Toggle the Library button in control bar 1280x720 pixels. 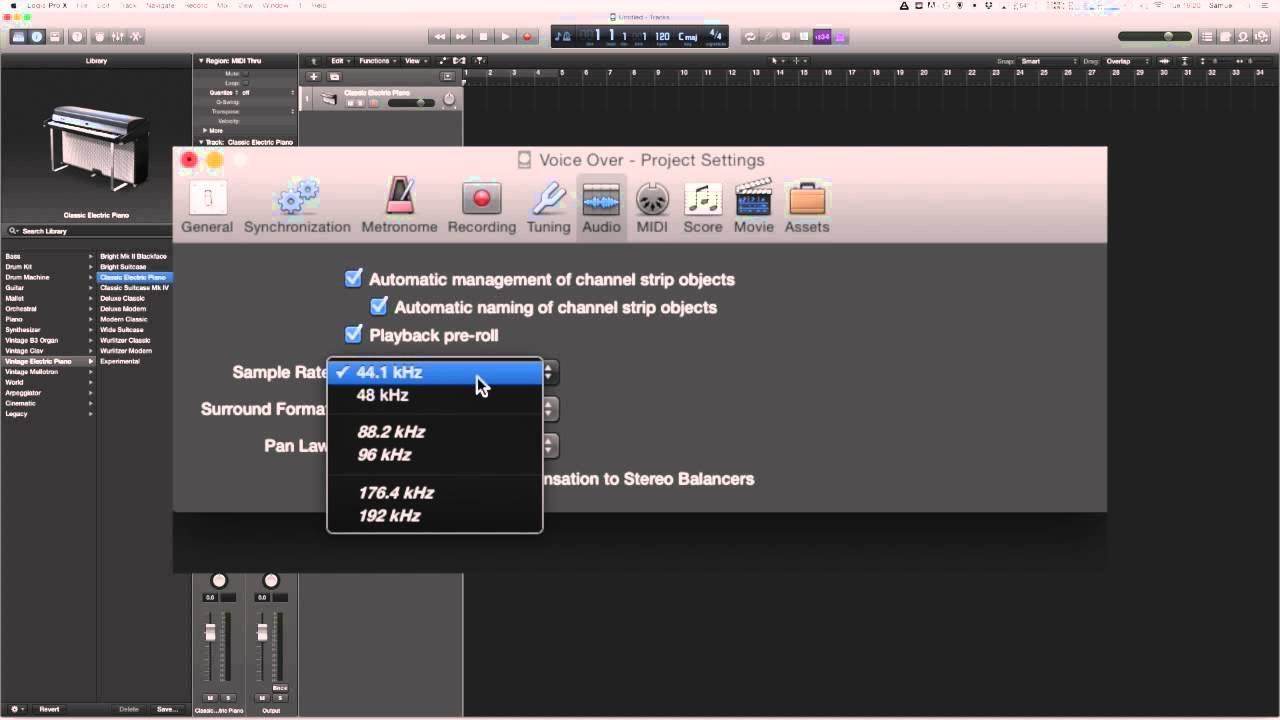click(x=18, y=37)
